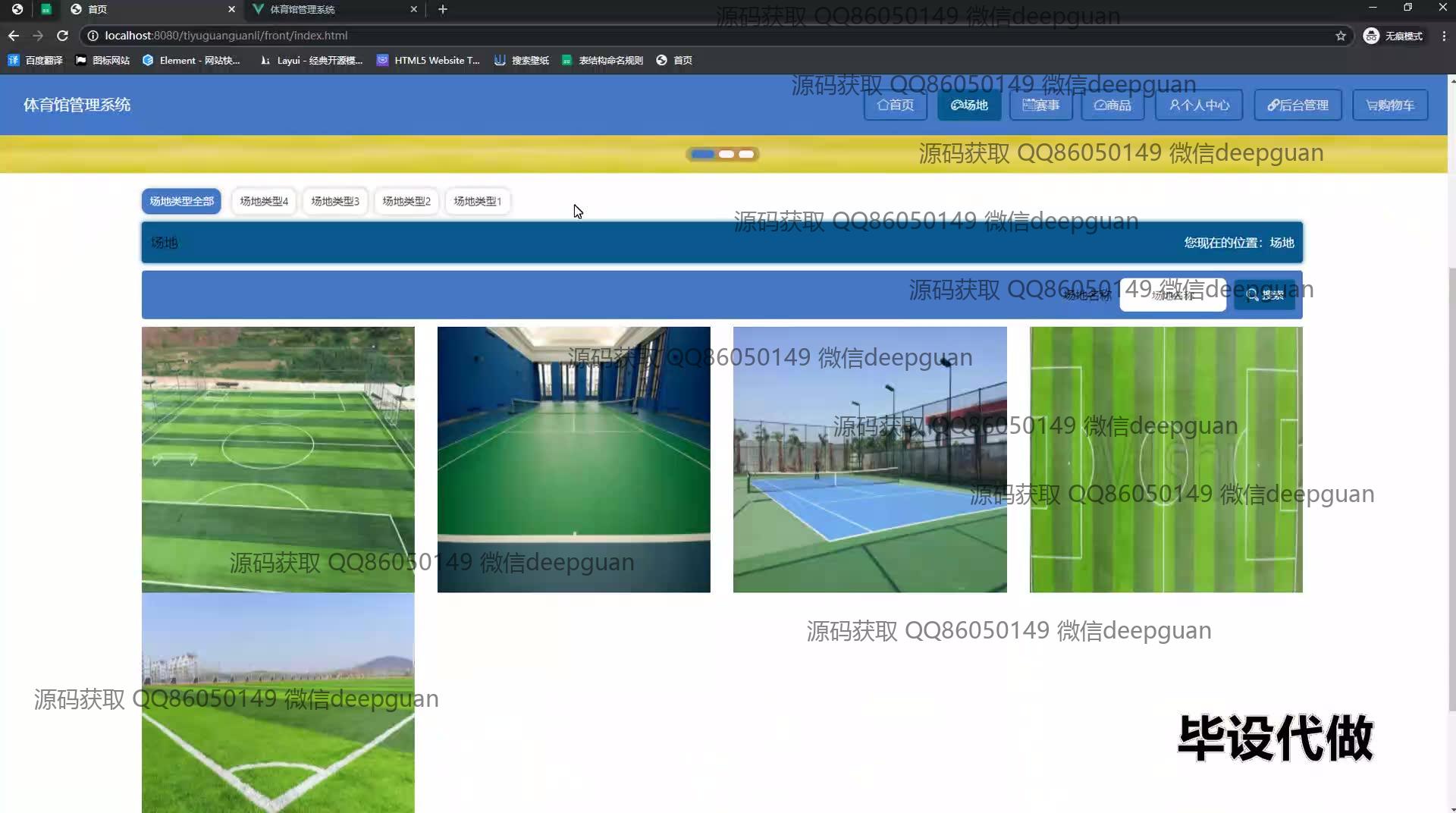1456x813 pixels.
Task: Open the corner-flag grass field thumbnail
Action: pos(278,703)
